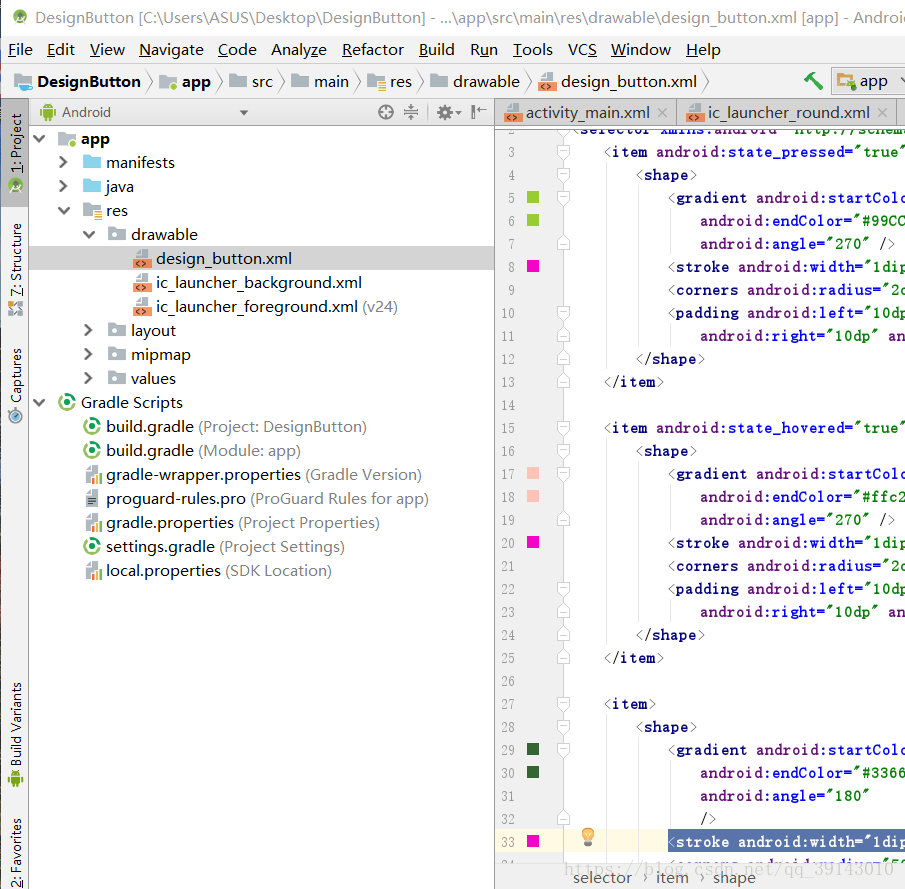Expand the values folder
The image size is (905, 889).
tap(88, 379)
